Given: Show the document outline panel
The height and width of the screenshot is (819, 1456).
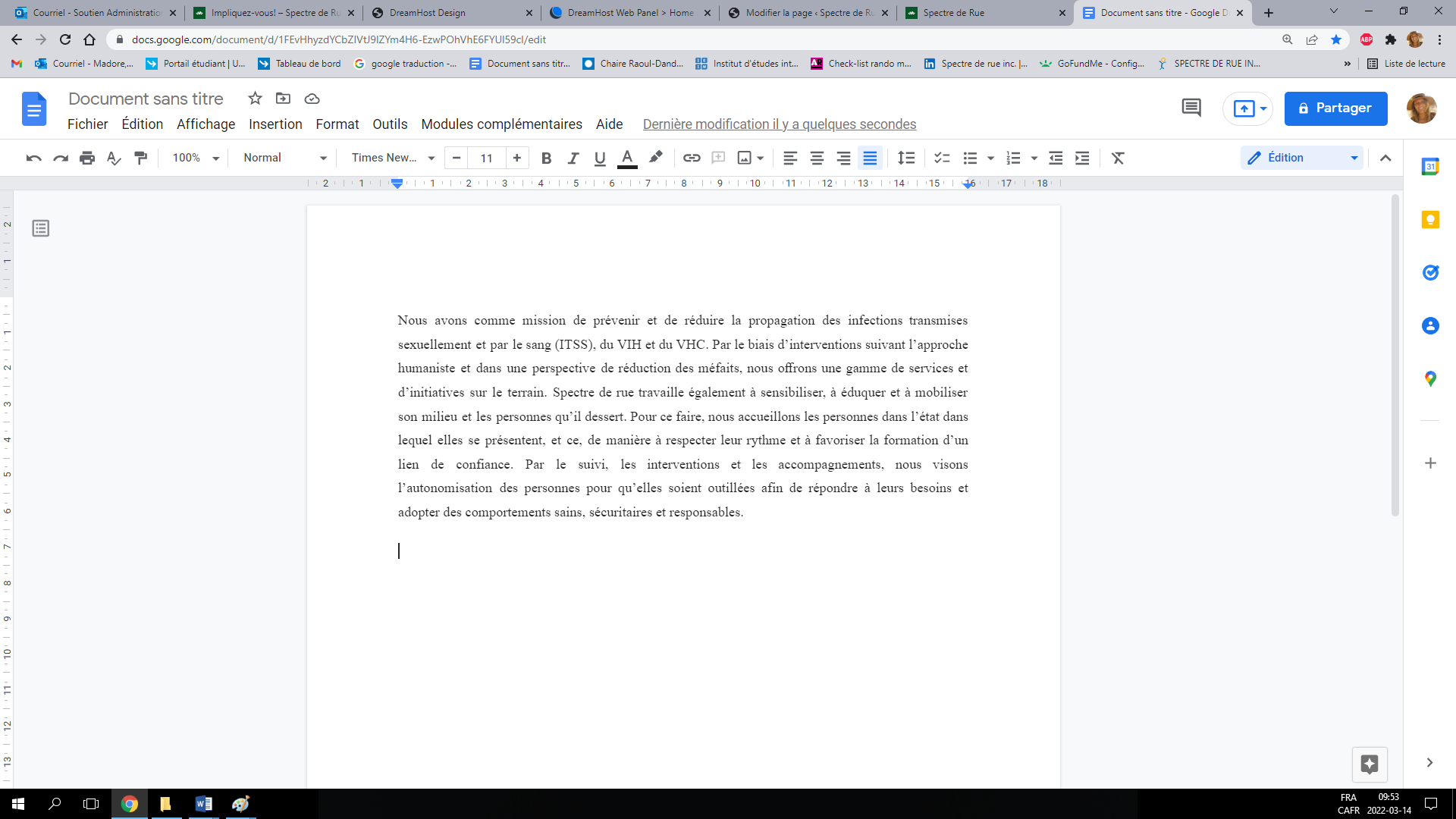Looking at the screenshot, I should 41,228.
